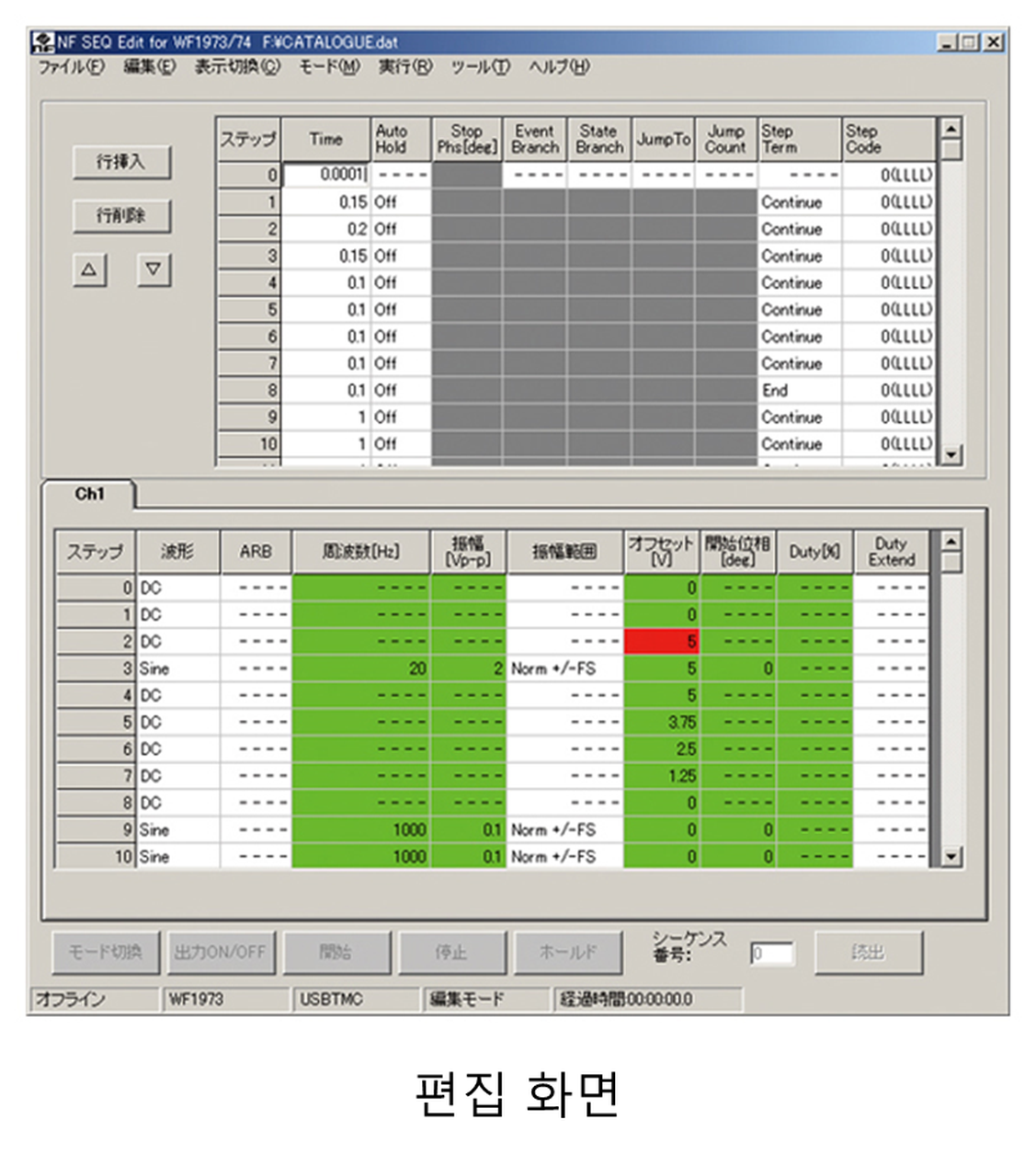Open the 実行(R) menu
1036x1154 pixels.
404,67
